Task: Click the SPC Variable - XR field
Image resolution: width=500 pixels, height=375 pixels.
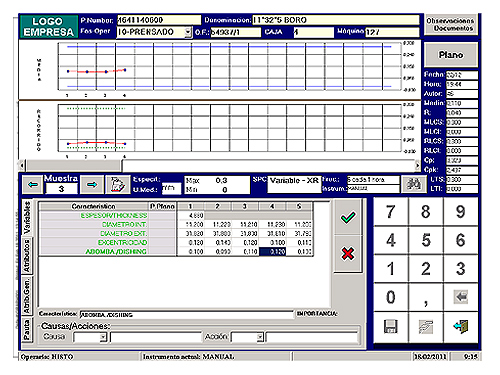Action: click(294, 184)
